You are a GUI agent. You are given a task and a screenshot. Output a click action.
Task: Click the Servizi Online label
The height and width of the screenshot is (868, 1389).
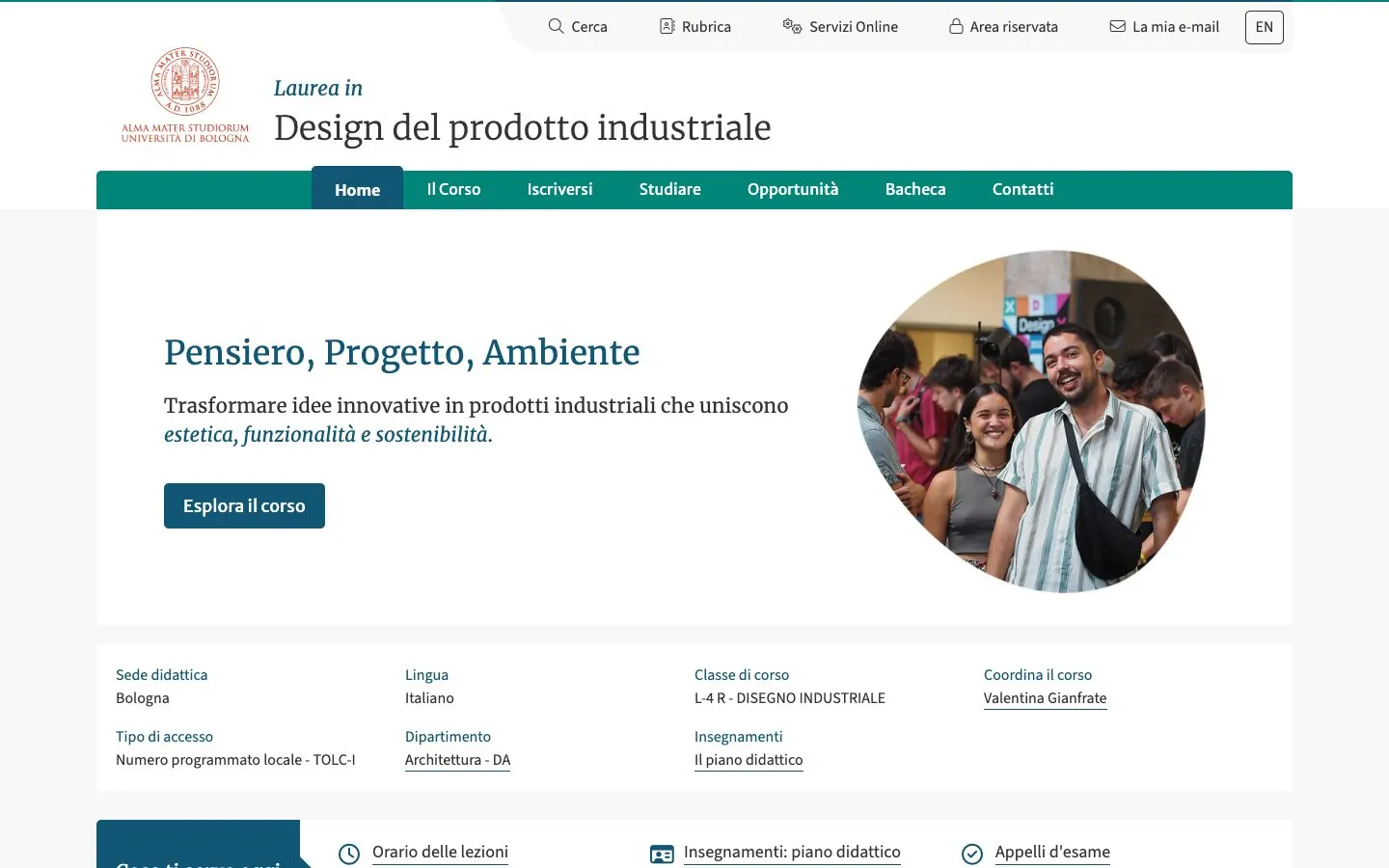click(x=854, y=27)
